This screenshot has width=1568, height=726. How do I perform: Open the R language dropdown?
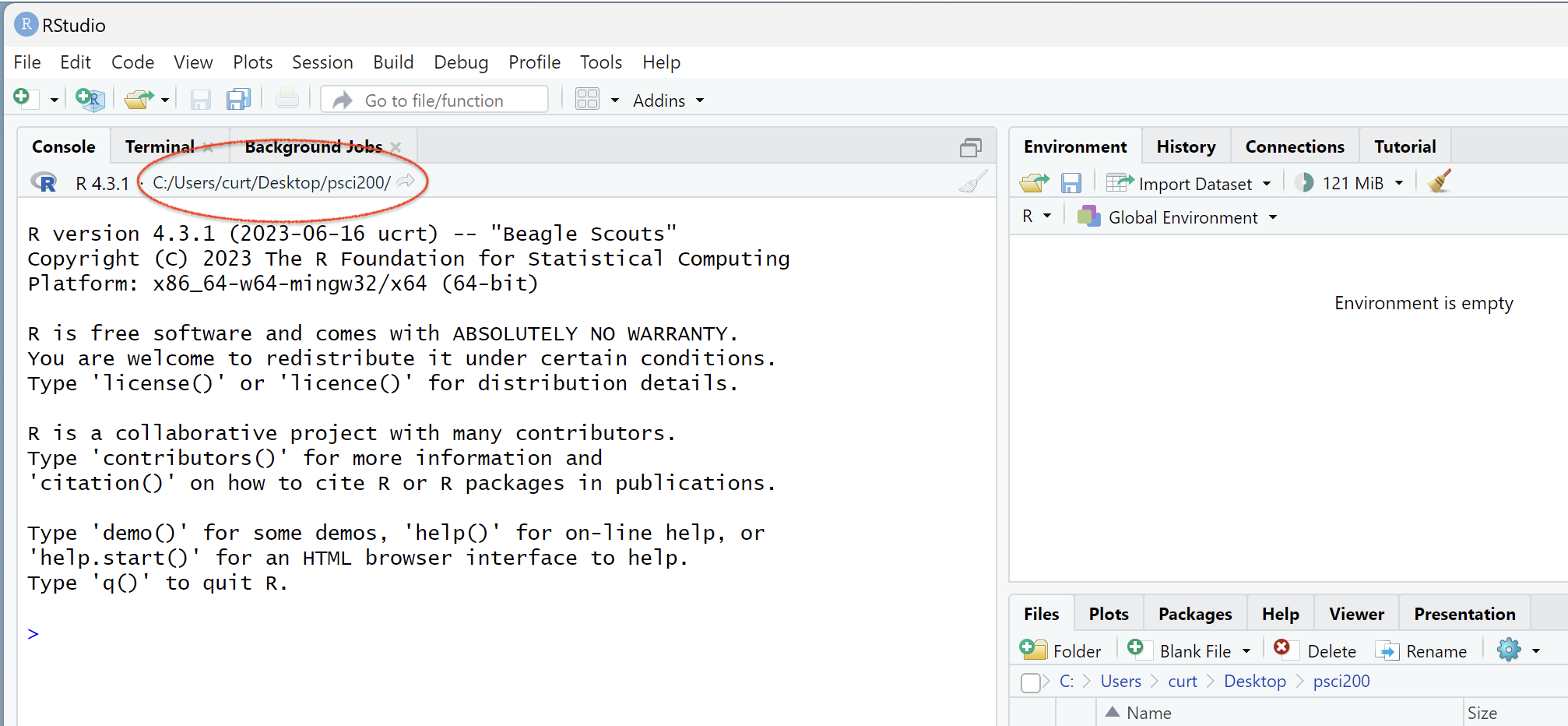[x=1036, y=217]
